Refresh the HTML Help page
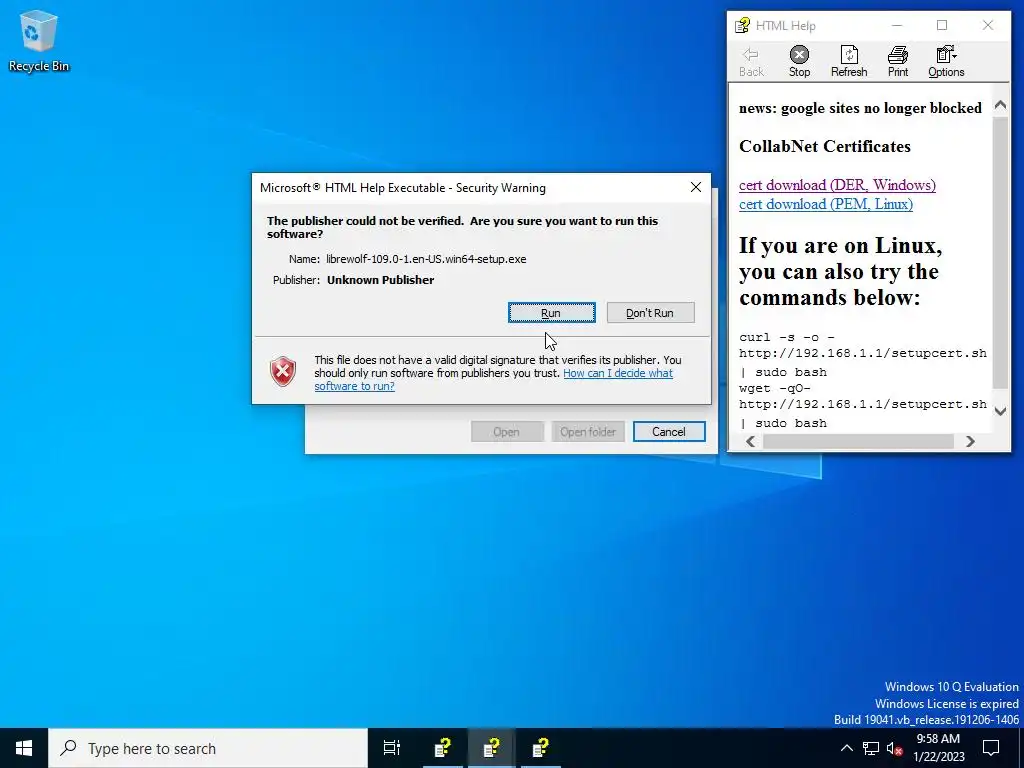 [849, 62]
